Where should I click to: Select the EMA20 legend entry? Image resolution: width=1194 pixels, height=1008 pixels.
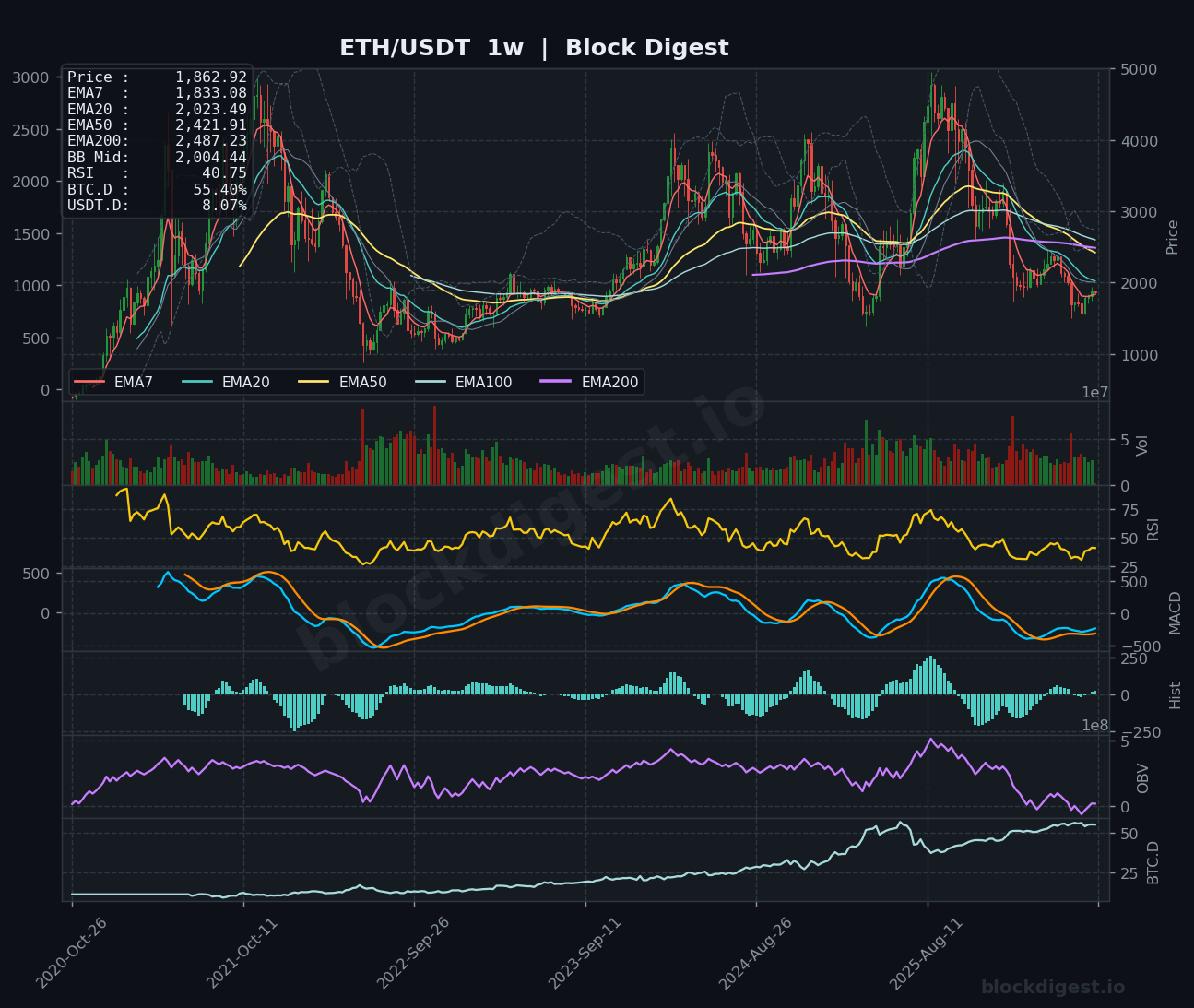[x=225, y=382]
